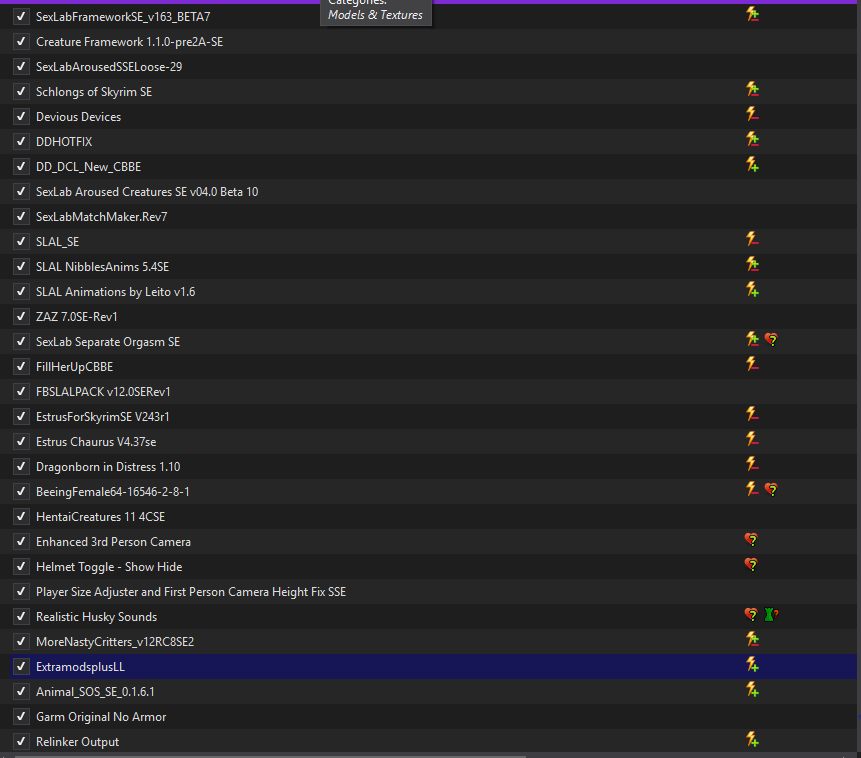
Task: Select the mod name Helmet Toggle - Show Hide
Action: 109,567
